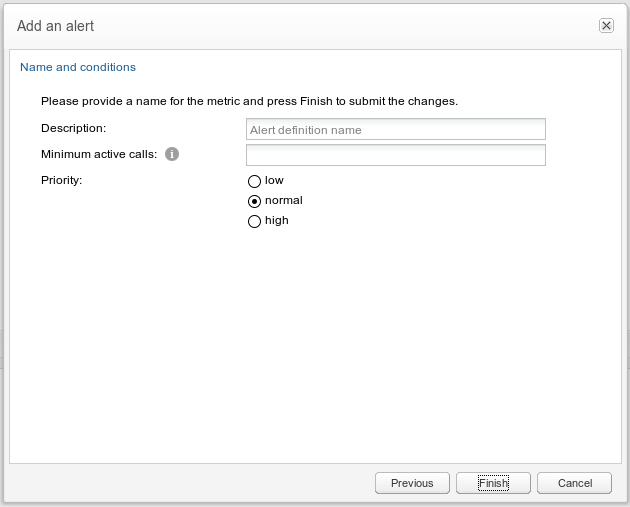Focus the Description text field
Image resolution: width=630 pixels, height=507 pixels.
point(395,129)
